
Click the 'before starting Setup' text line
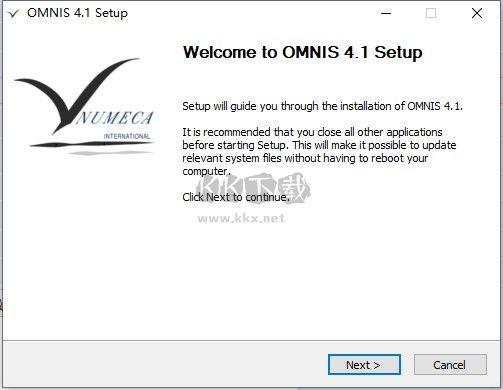click(319, 145)
